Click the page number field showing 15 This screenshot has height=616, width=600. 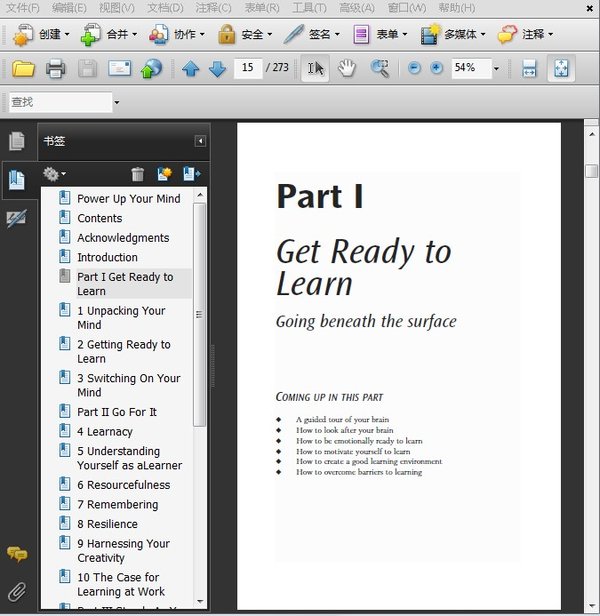point(248,68)
